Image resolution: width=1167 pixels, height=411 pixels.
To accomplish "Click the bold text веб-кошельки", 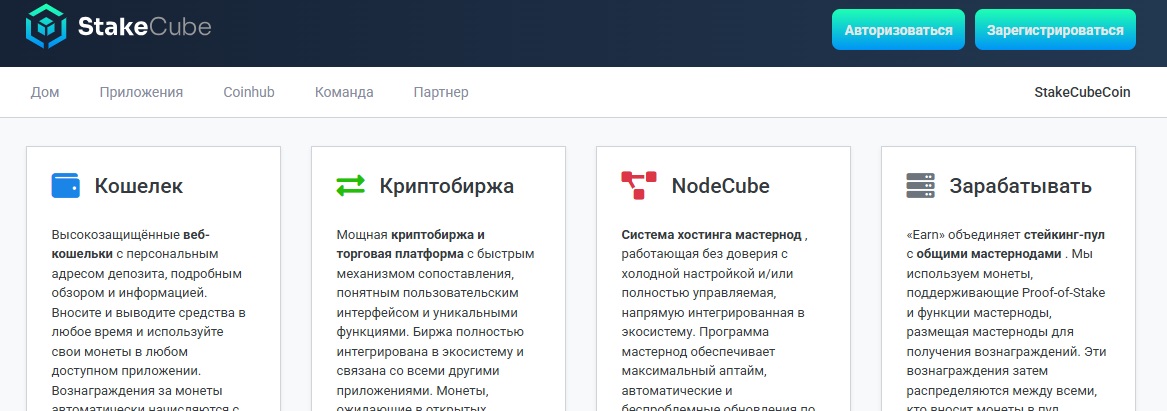I will [131, 244].
